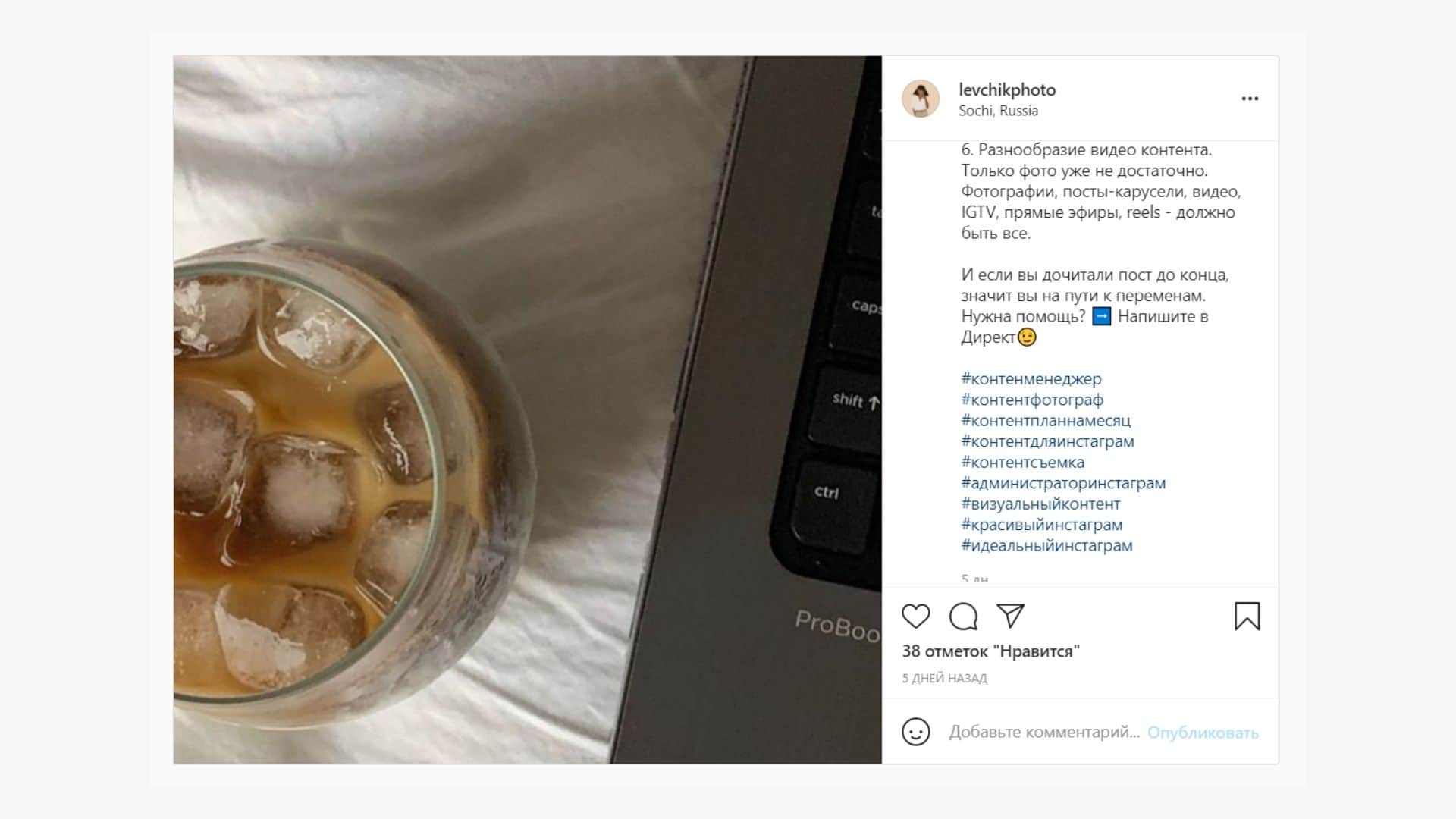Open hashtag #контентдляинстаграм

[x=1047, y=441]
